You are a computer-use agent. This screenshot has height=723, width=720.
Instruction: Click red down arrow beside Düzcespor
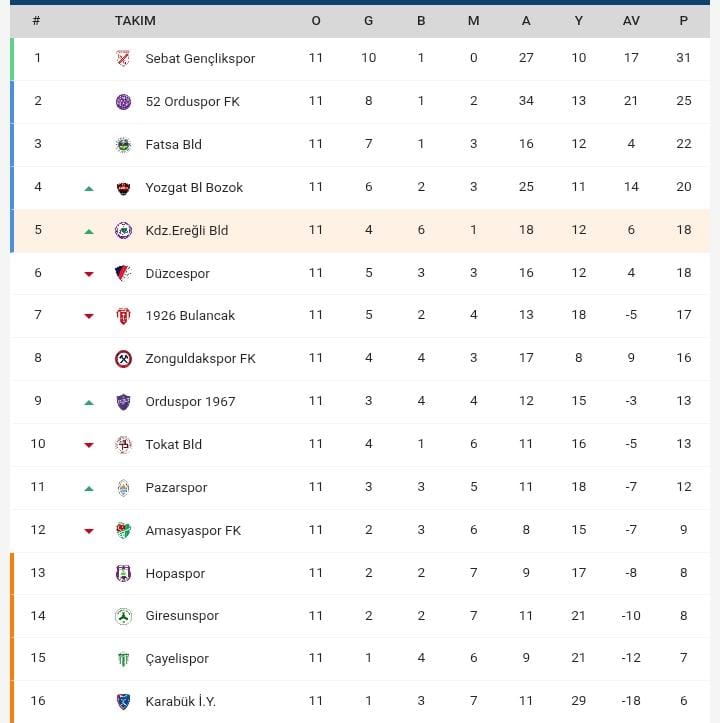tap(89, 274)
